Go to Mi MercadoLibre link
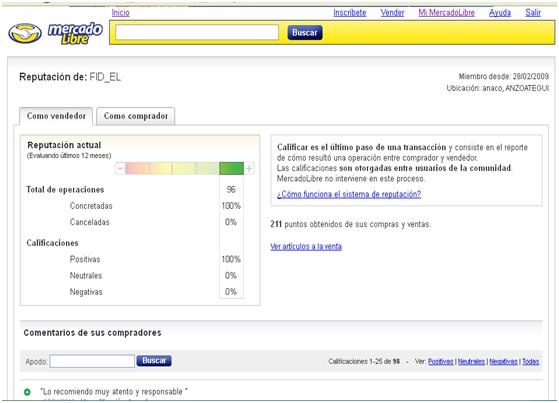 point(446,13)
